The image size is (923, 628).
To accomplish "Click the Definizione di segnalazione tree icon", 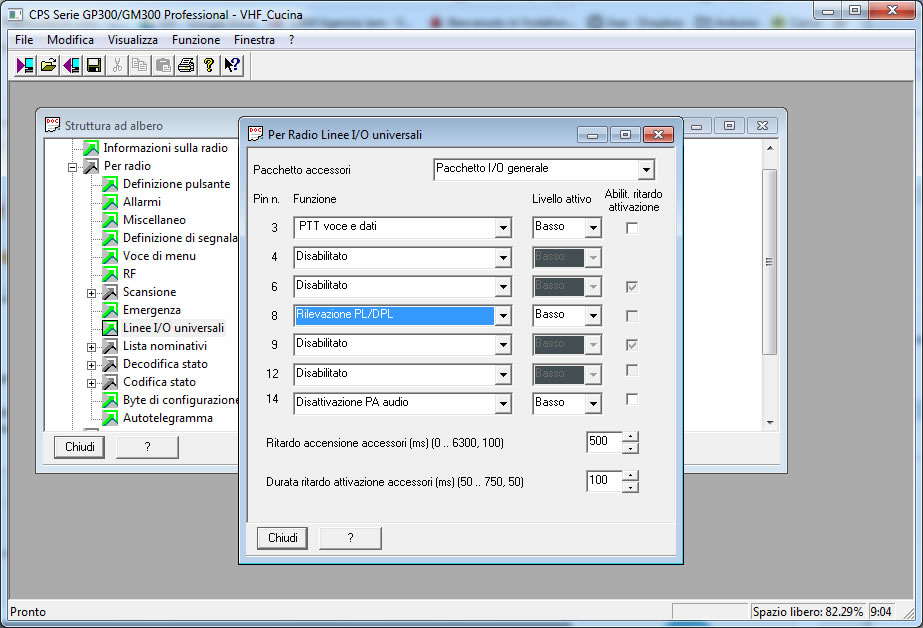I will click(110, 238).
